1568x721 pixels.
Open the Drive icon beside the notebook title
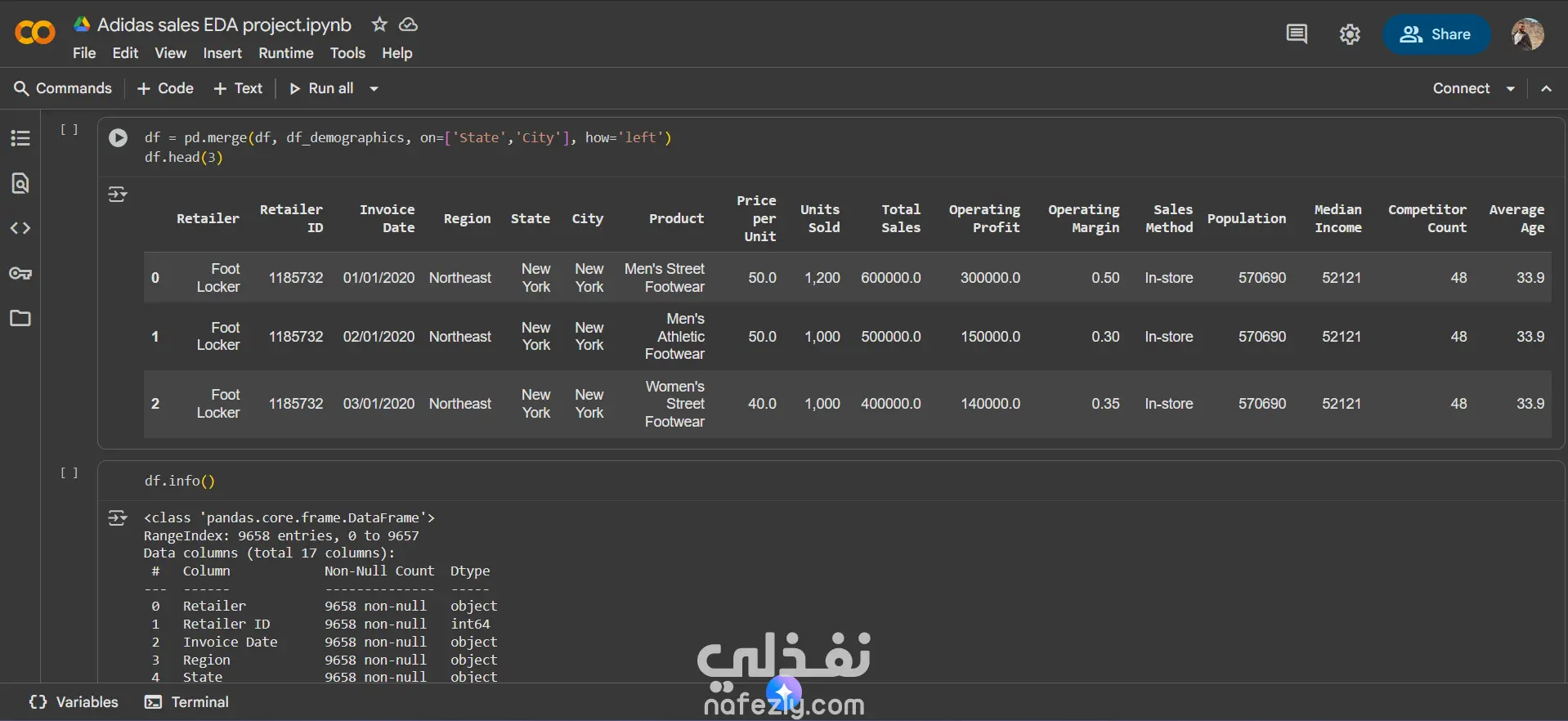coord(82,25)
